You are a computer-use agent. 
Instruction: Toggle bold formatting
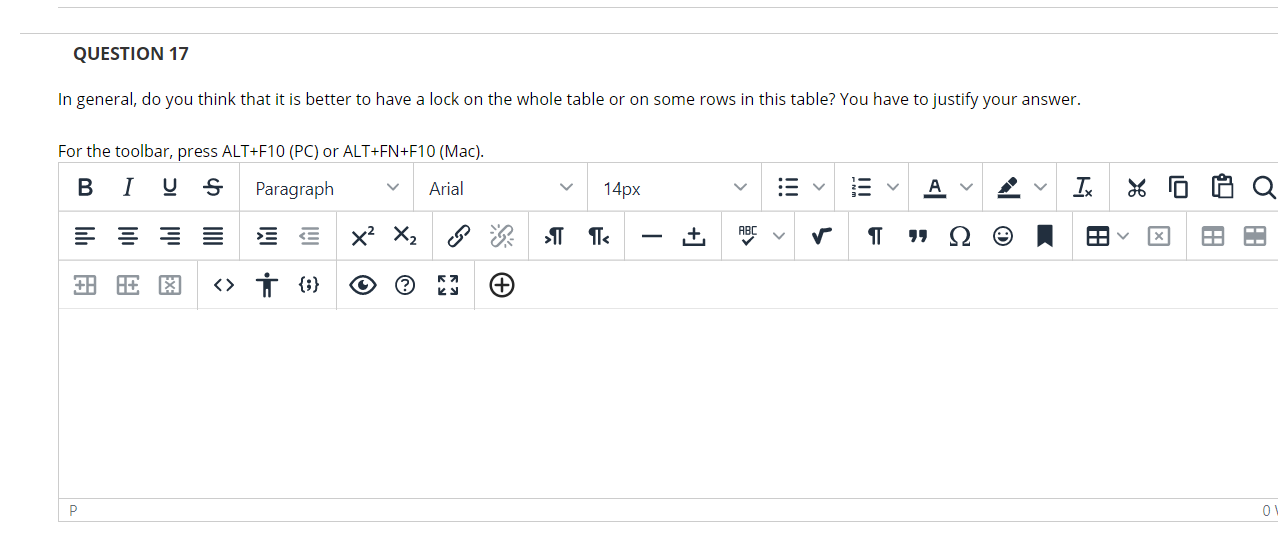(x=85, y=188)
